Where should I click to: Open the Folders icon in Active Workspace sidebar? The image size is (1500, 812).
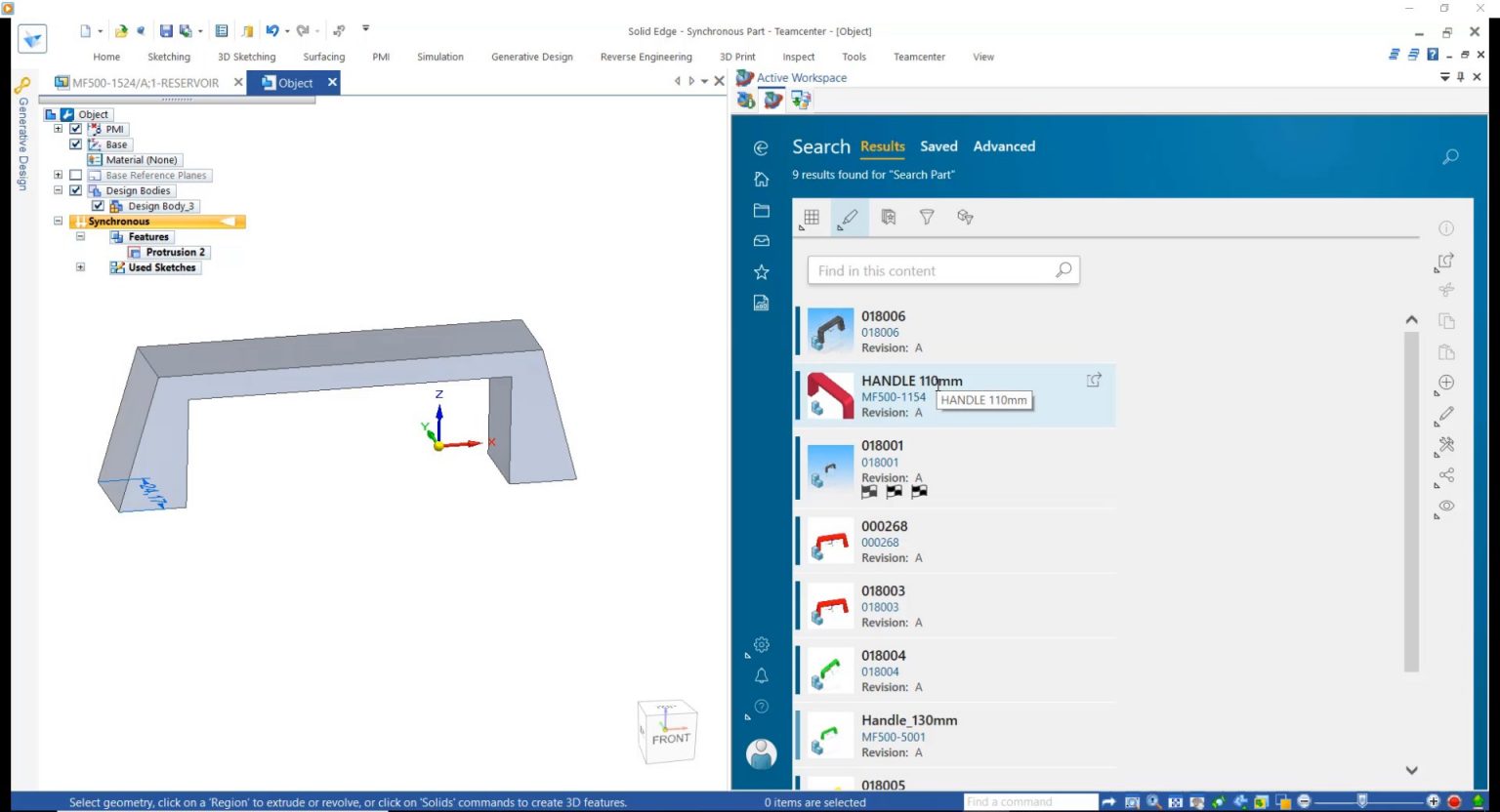(762, 211)
